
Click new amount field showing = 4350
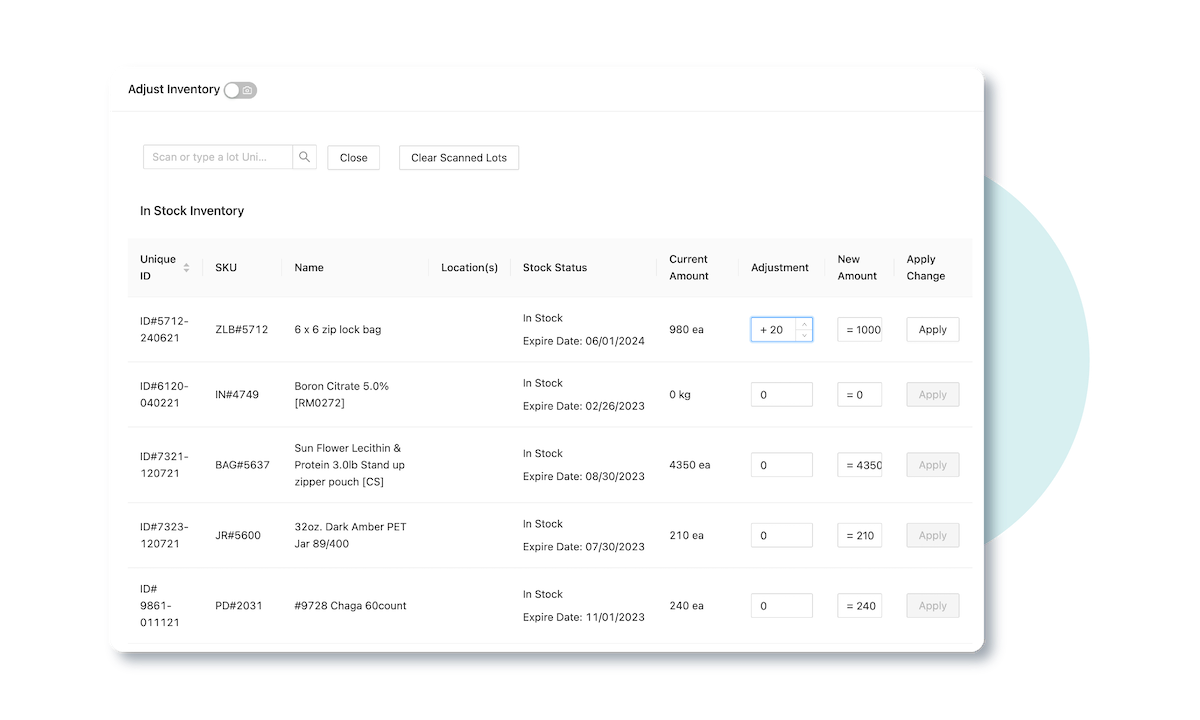coord(860,465)
